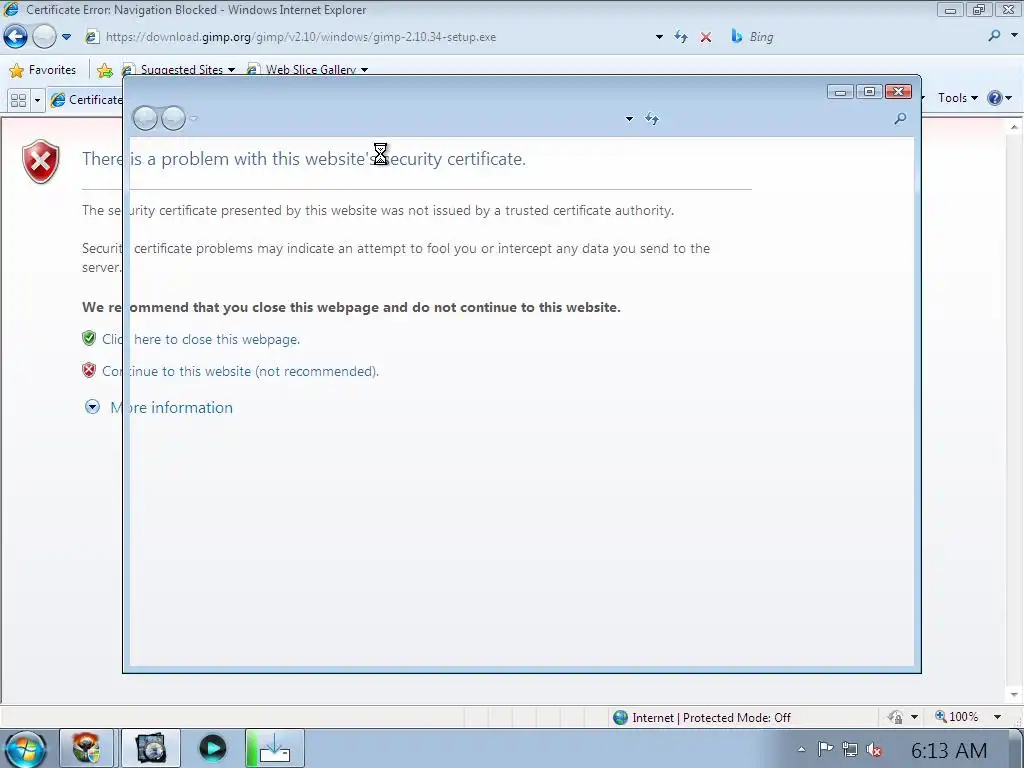Click the muted volume tray icon
The height and width of the screenshot is (768, 1024).
point(874,750)
